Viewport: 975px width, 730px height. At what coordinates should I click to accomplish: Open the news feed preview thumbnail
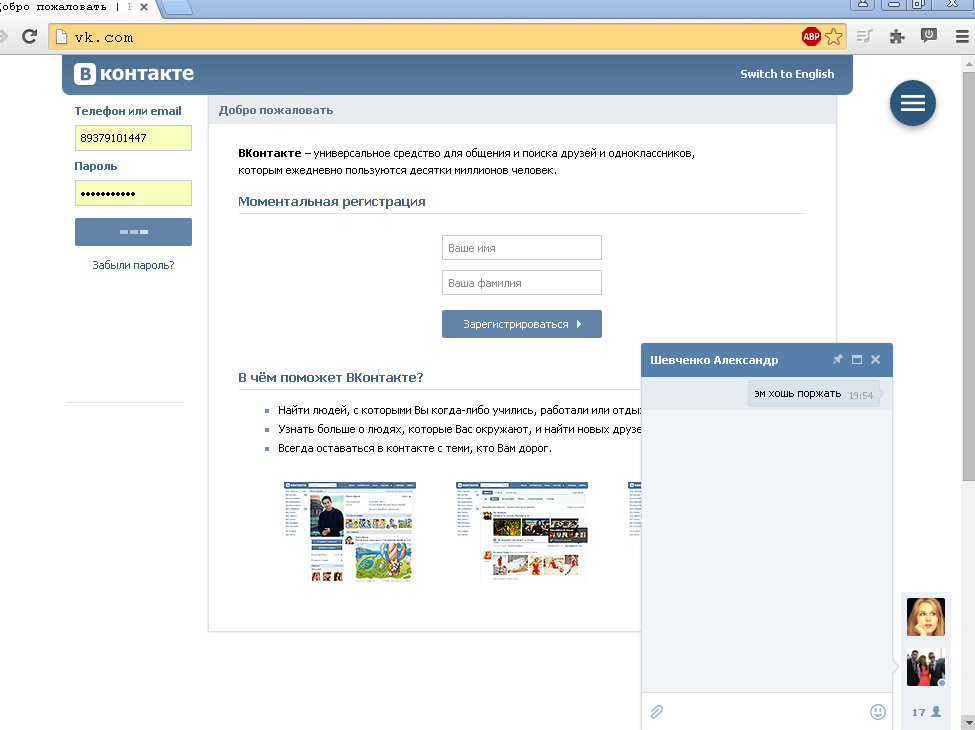click(x=522, y=532)
